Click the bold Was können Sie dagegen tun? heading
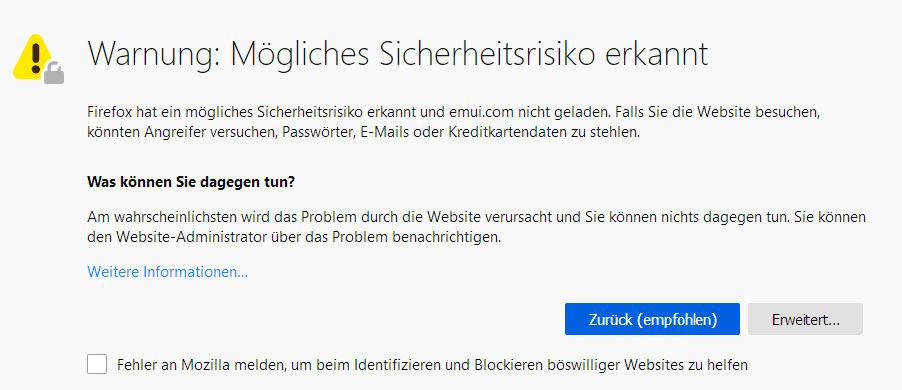This screenshot has width=902, height=390. pos(191,183)
